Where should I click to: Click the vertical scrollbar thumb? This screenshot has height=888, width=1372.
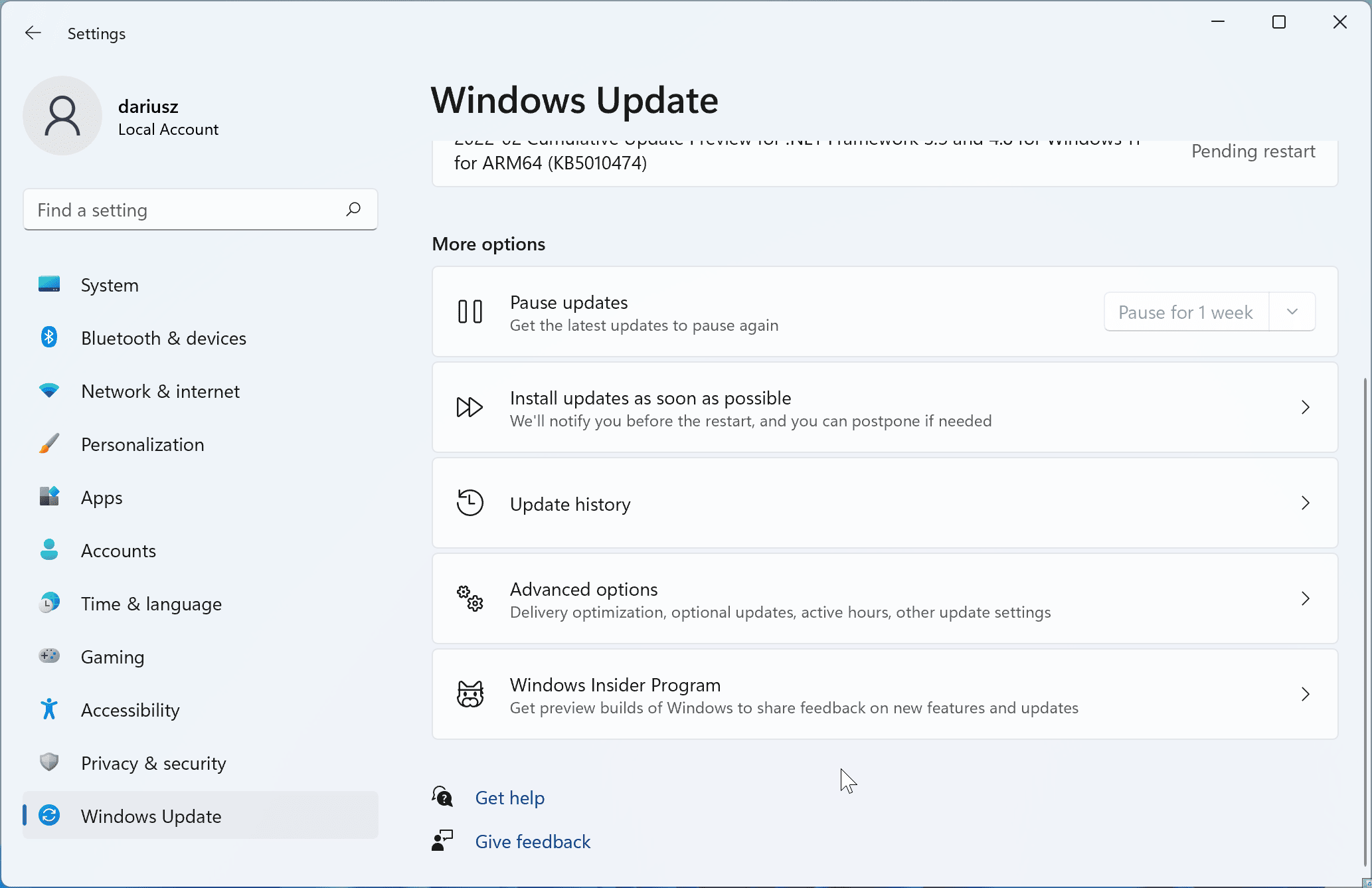(x=1366, y=622)
